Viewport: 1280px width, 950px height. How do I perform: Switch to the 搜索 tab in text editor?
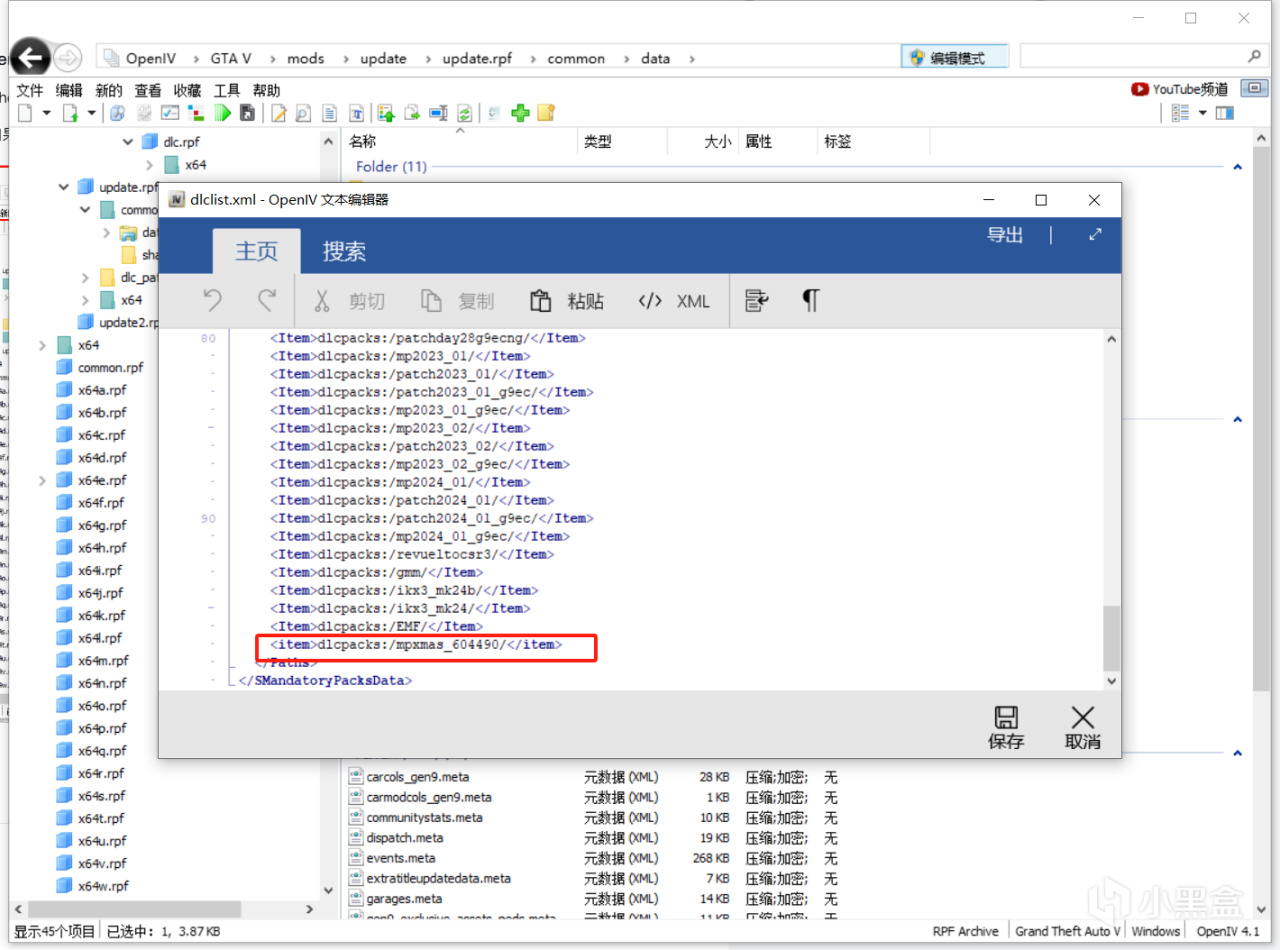tap(344, 251)
